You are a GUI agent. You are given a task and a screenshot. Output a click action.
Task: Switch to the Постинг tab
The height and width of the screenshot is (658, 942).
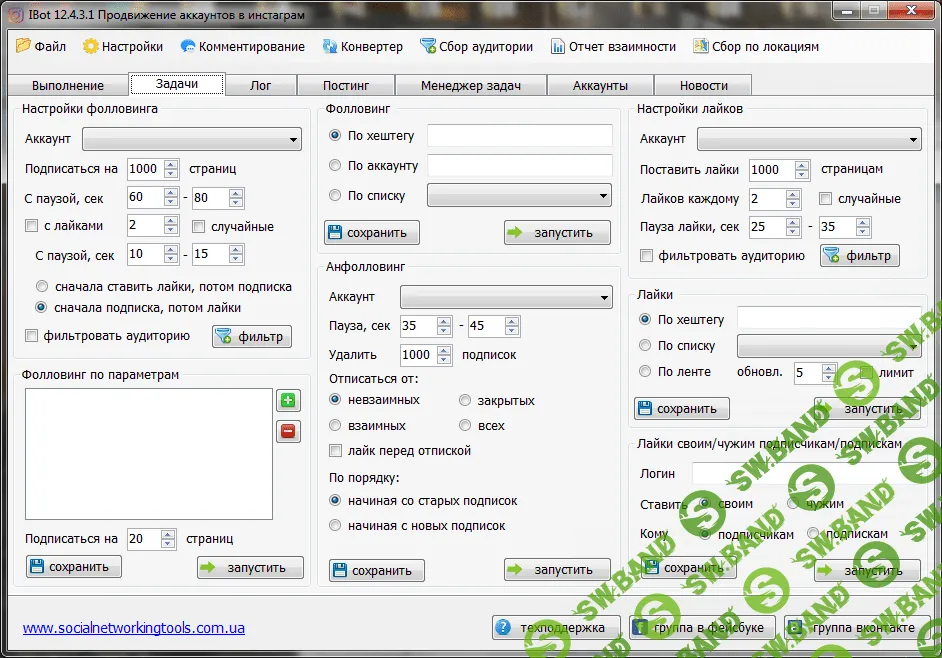pos(346,86)
